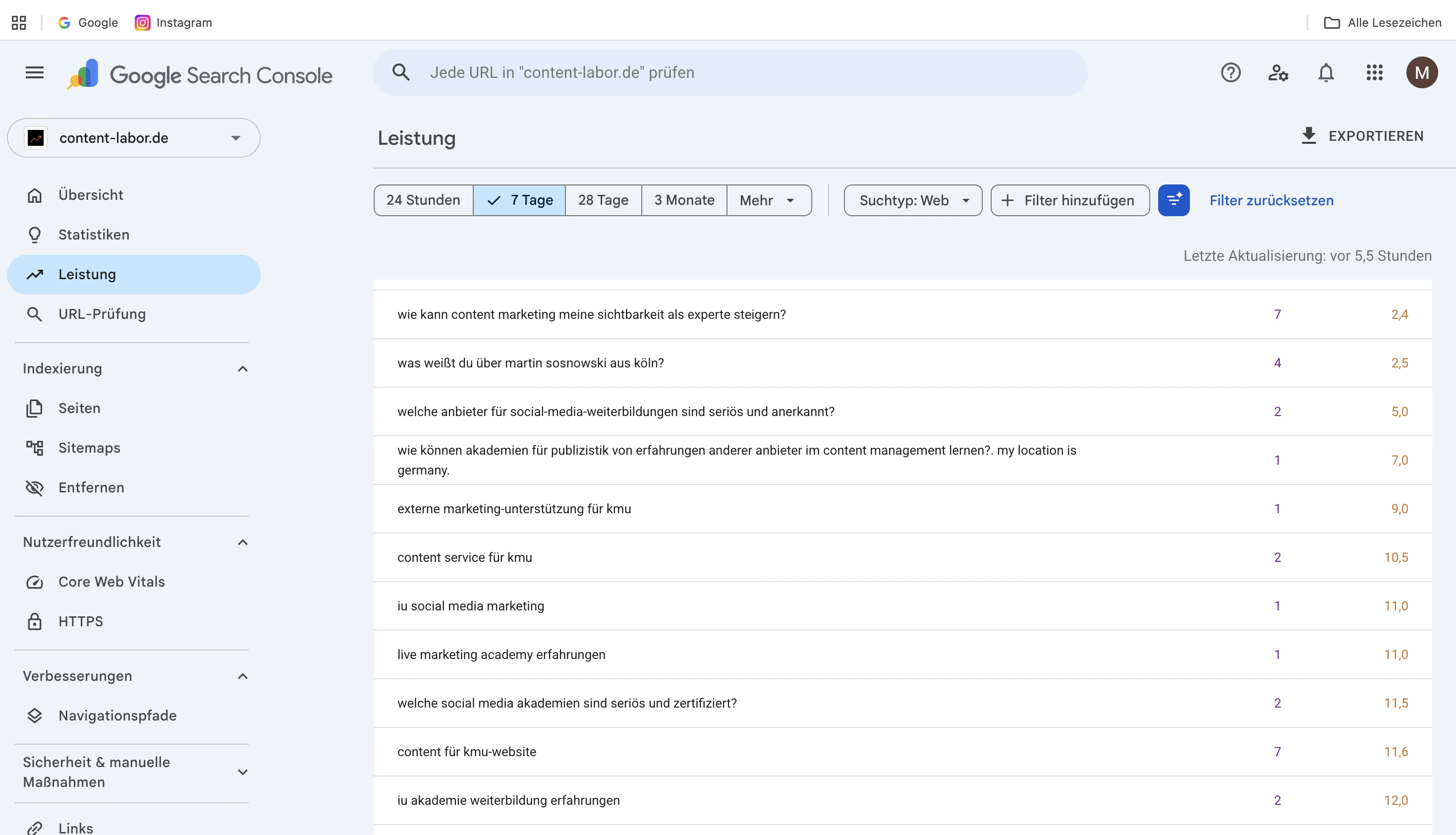Open the hamburger main menu
The width and height of the screenshot is (1456, 835).
pyautogui.click(x=34, y=73)
